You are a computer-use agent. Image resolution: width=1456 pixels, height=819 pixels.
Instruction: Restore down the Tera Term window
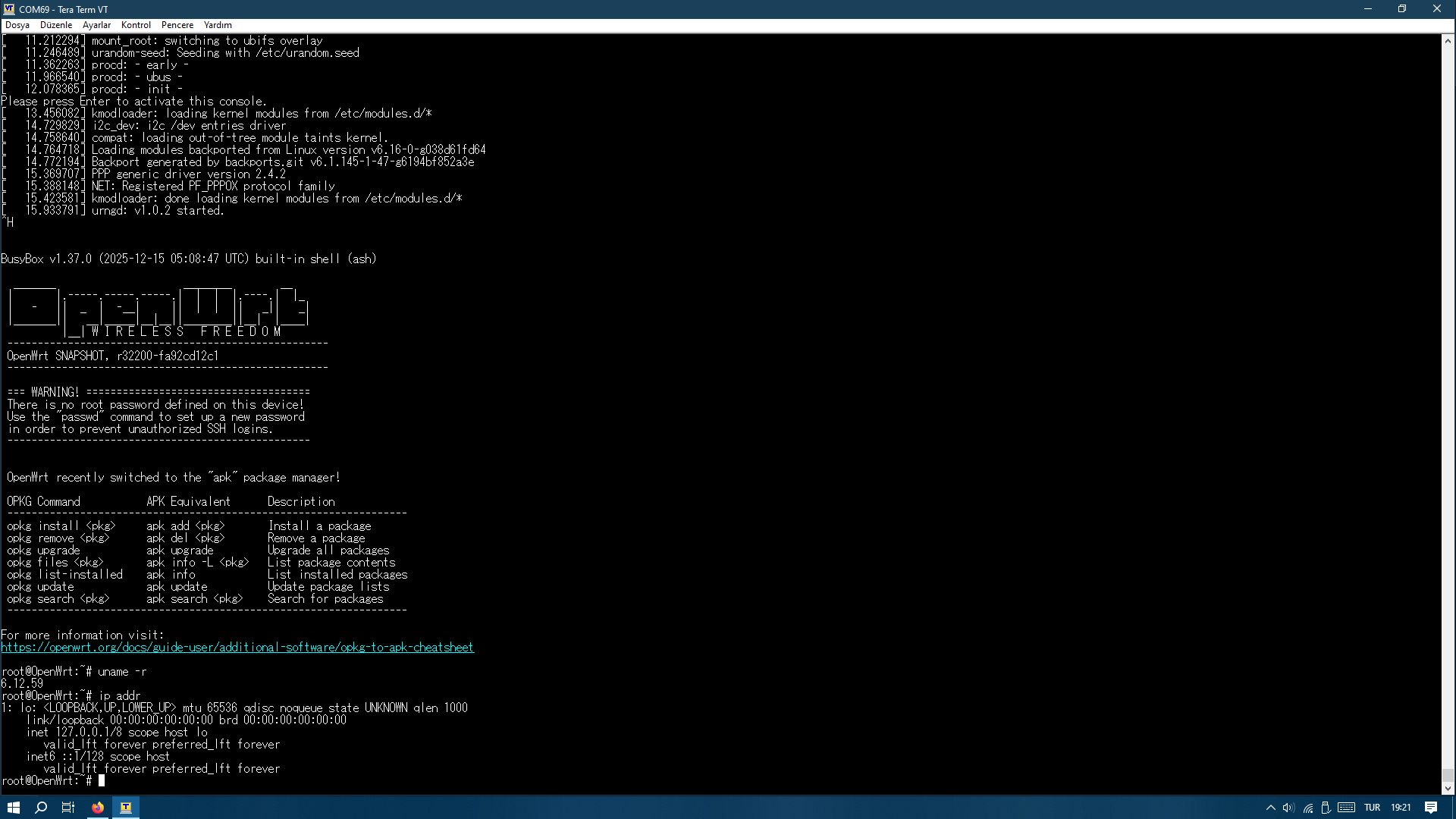1402,9
